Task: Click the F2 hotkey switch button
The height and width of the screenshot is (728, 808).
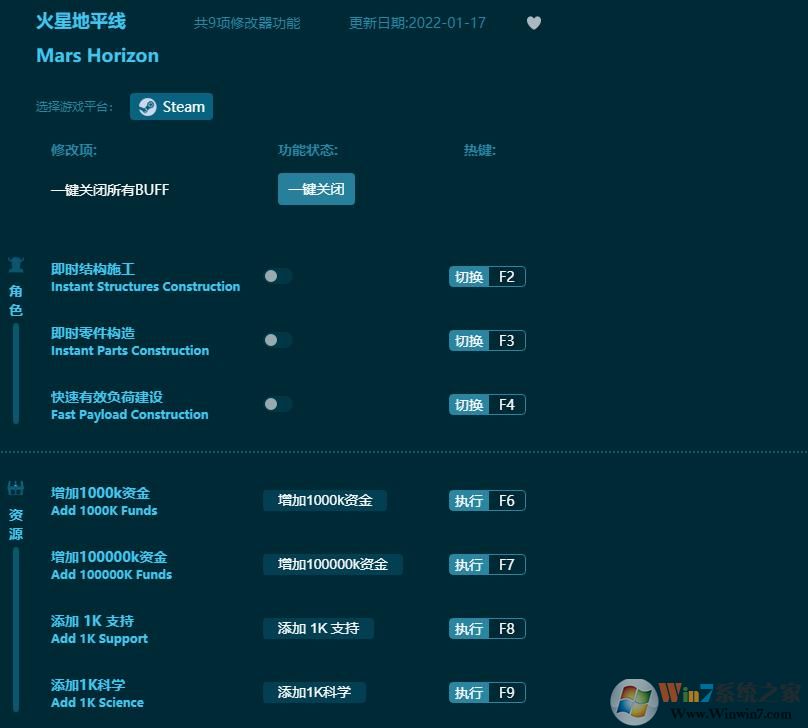Action: 487,276
